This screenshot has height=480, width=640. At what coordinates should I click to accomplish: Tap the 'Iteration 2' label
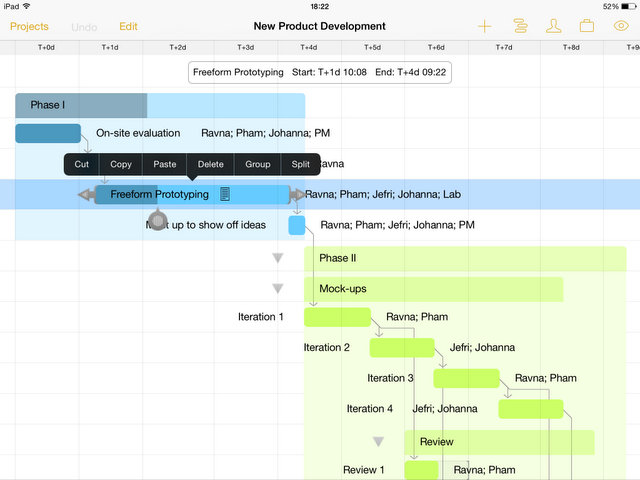(327, 347)
